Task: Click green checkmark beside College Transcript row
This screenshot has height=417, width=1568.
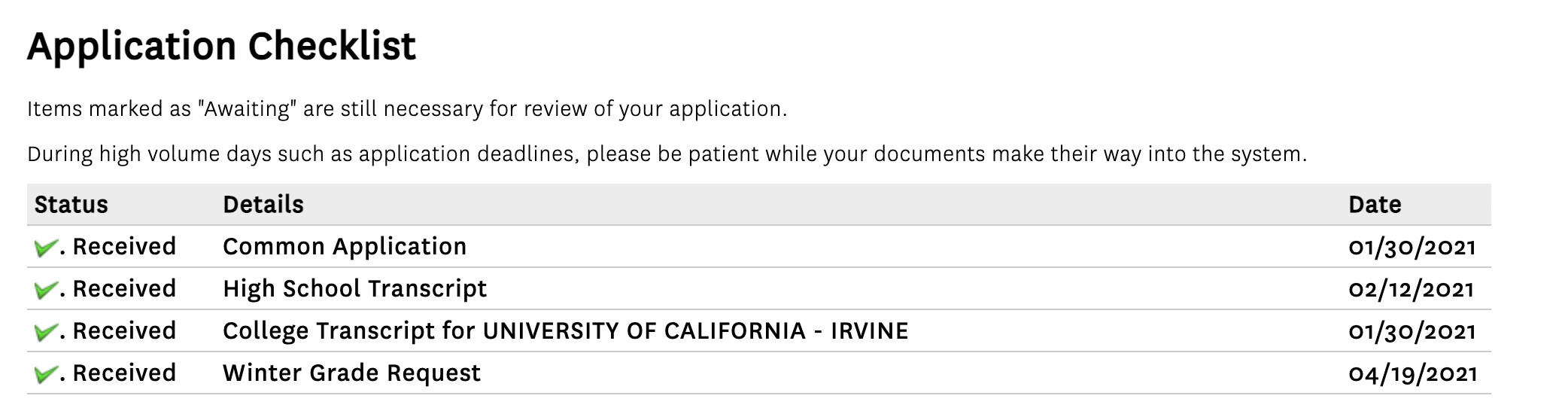Action: pyautogui.click(x=46, y=332)
